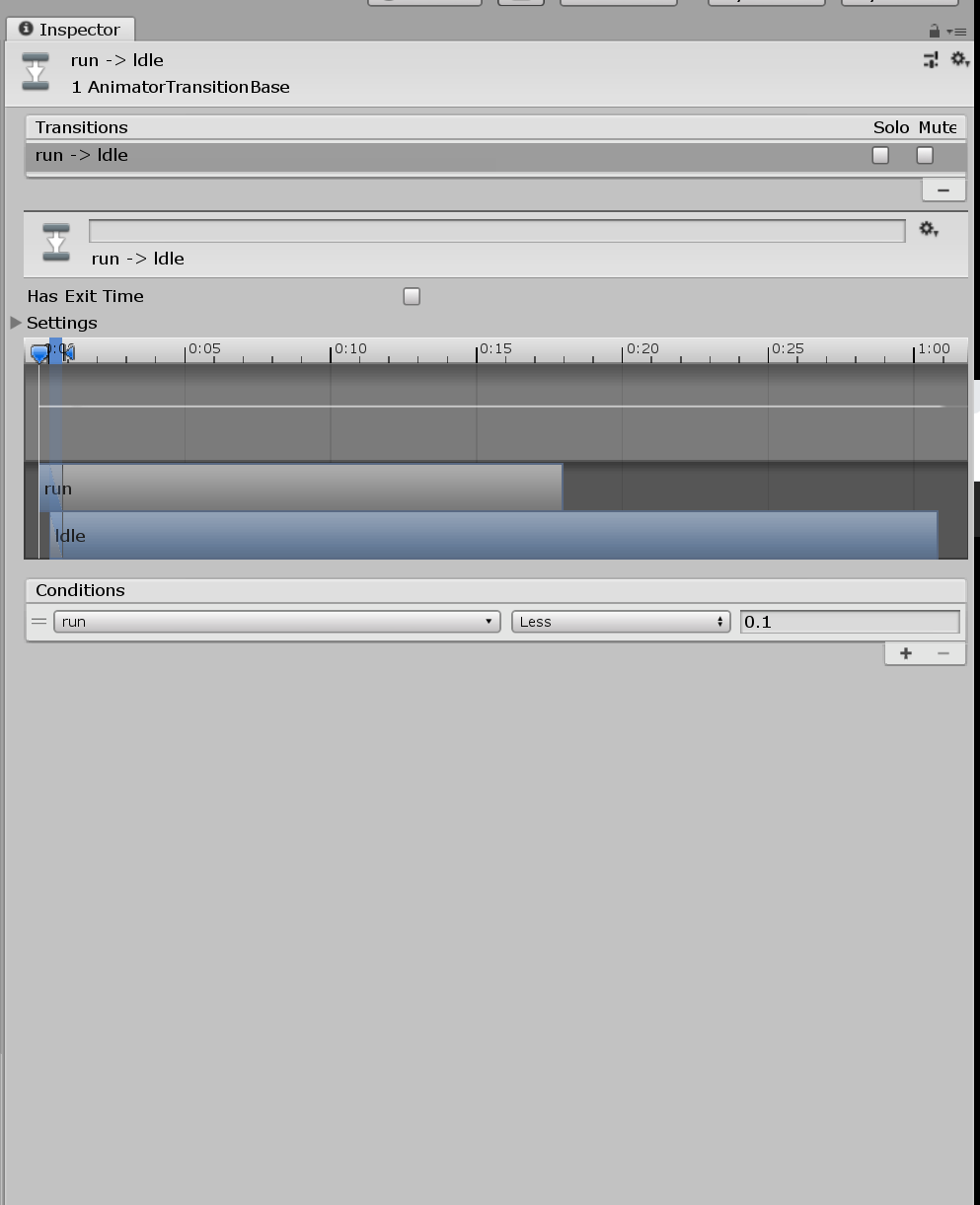Toggle the Has Exit Time checkbox

pos(412,296)
